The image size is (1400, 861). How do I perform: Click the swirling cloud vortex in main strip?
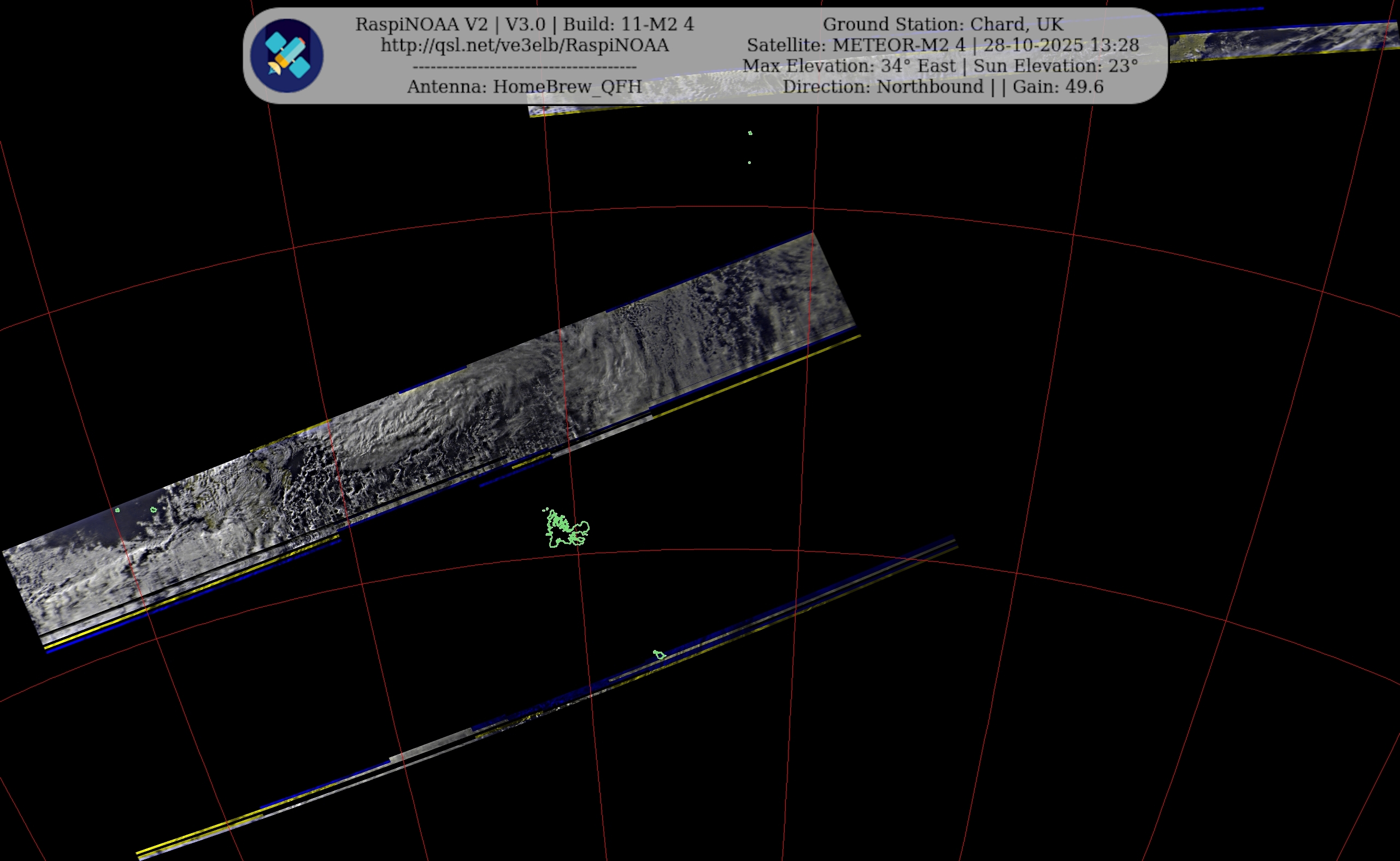[398, 433]
